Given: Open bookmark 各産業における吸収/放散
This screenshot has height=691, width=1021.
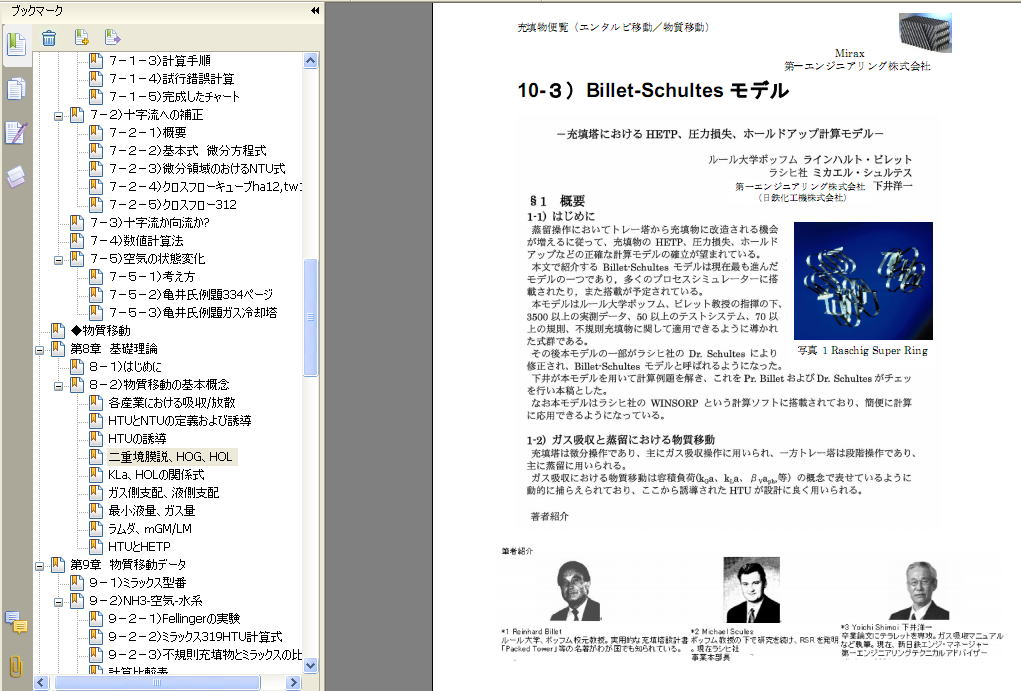Looking at the screenshot, I should [x=172, y=402].
